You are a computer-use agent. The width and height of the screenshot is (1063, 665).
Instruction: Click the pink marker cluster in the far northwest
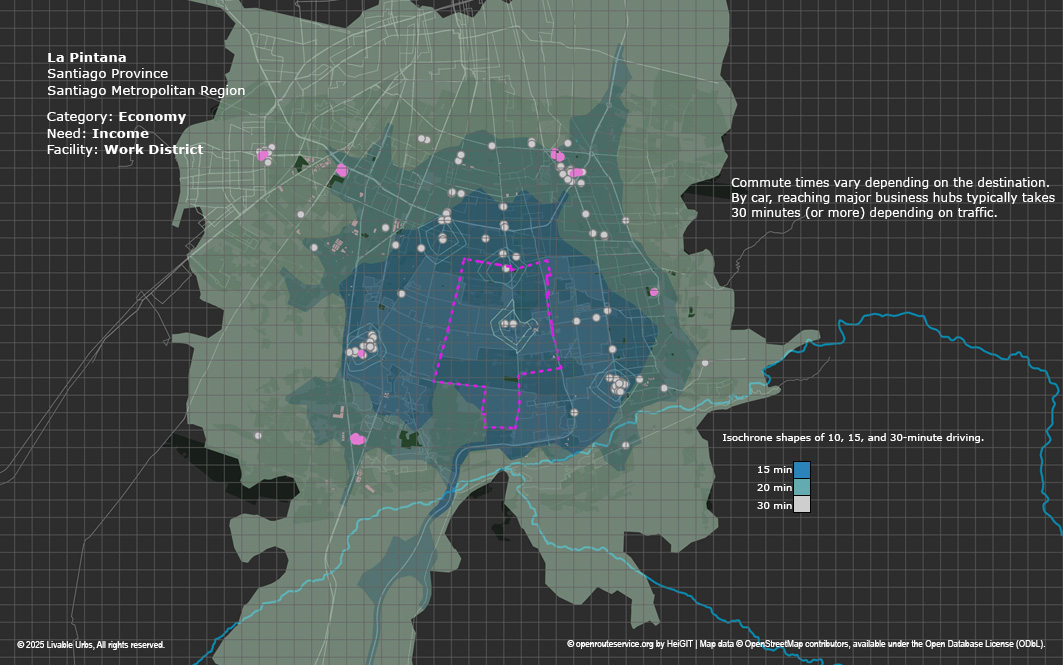(x=264, y=155)
